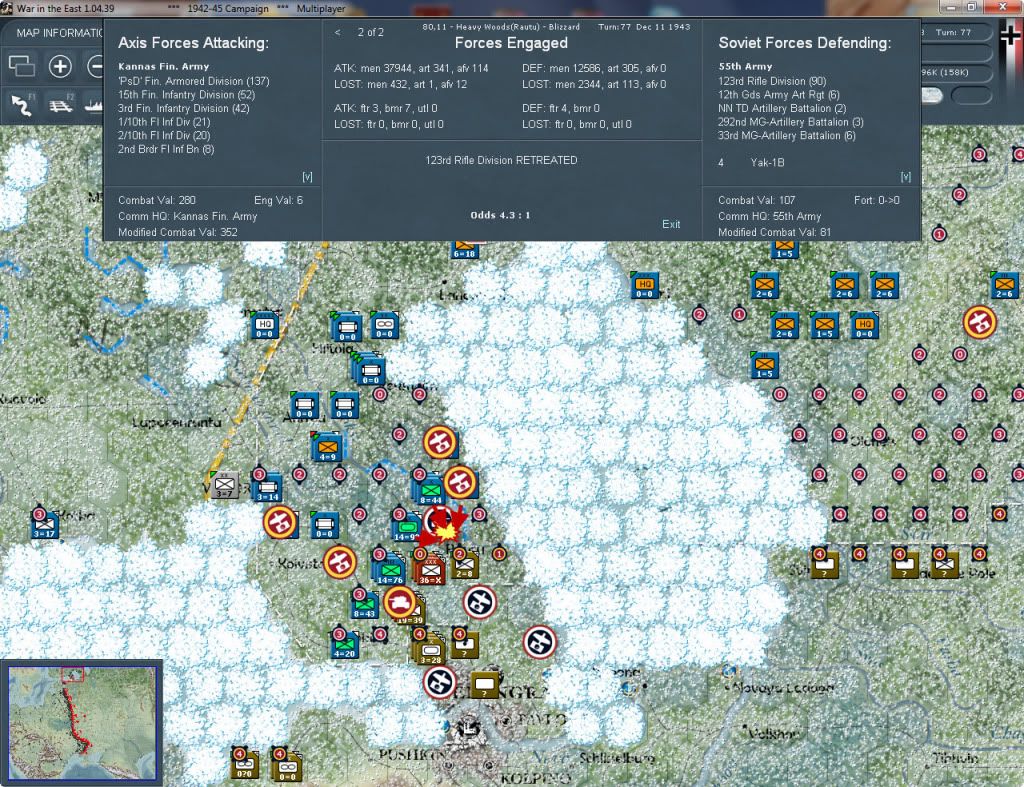Select the brown 2=8 Soviet counter

[x=464, y=566]
